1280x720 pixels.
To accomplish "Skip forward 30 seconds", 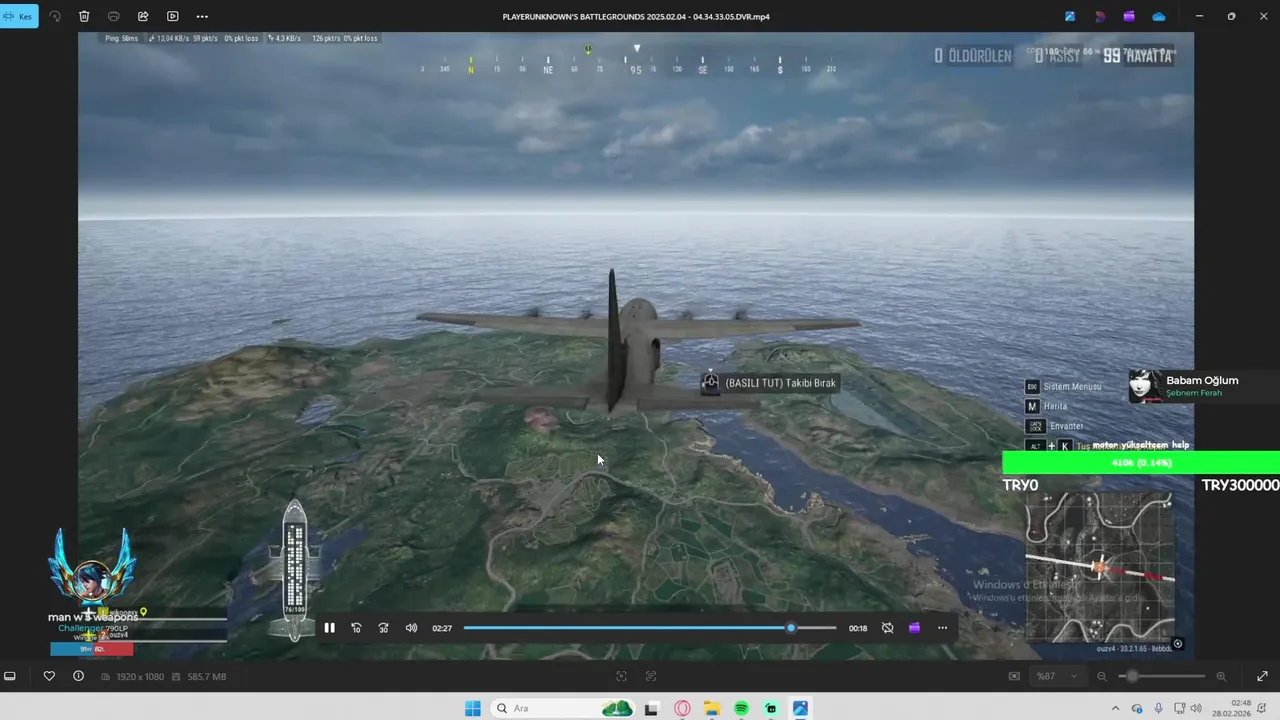I will pos(383,628).
